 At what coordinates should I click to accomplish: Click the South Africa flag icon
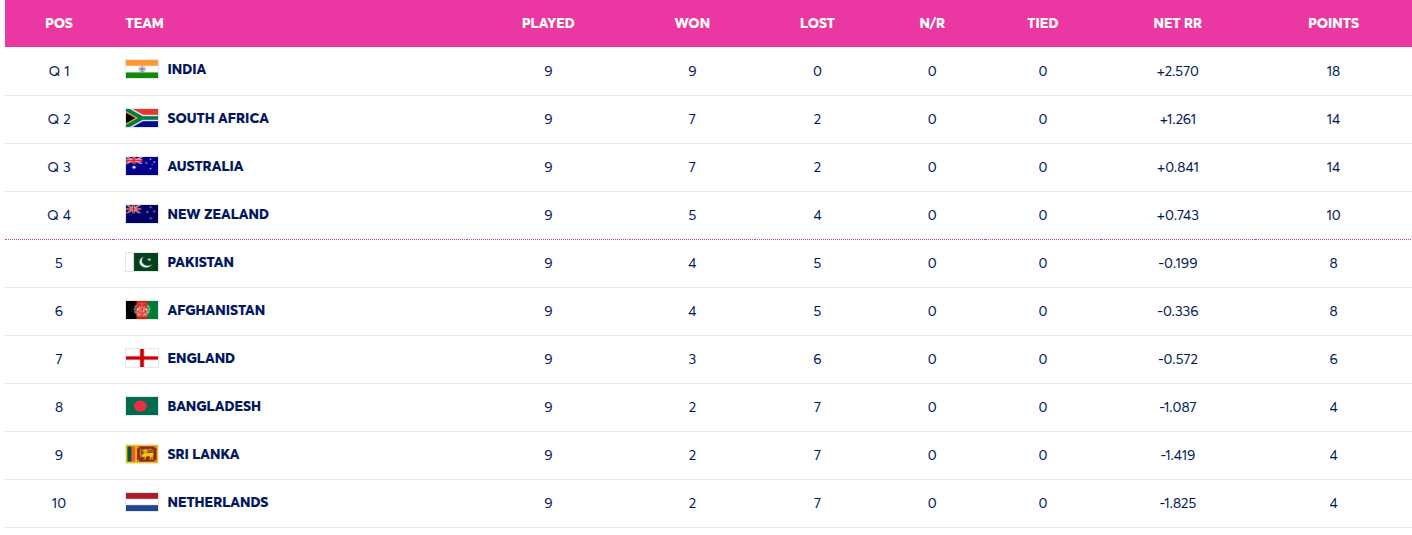pyautogui.click(x=141, y=118)
